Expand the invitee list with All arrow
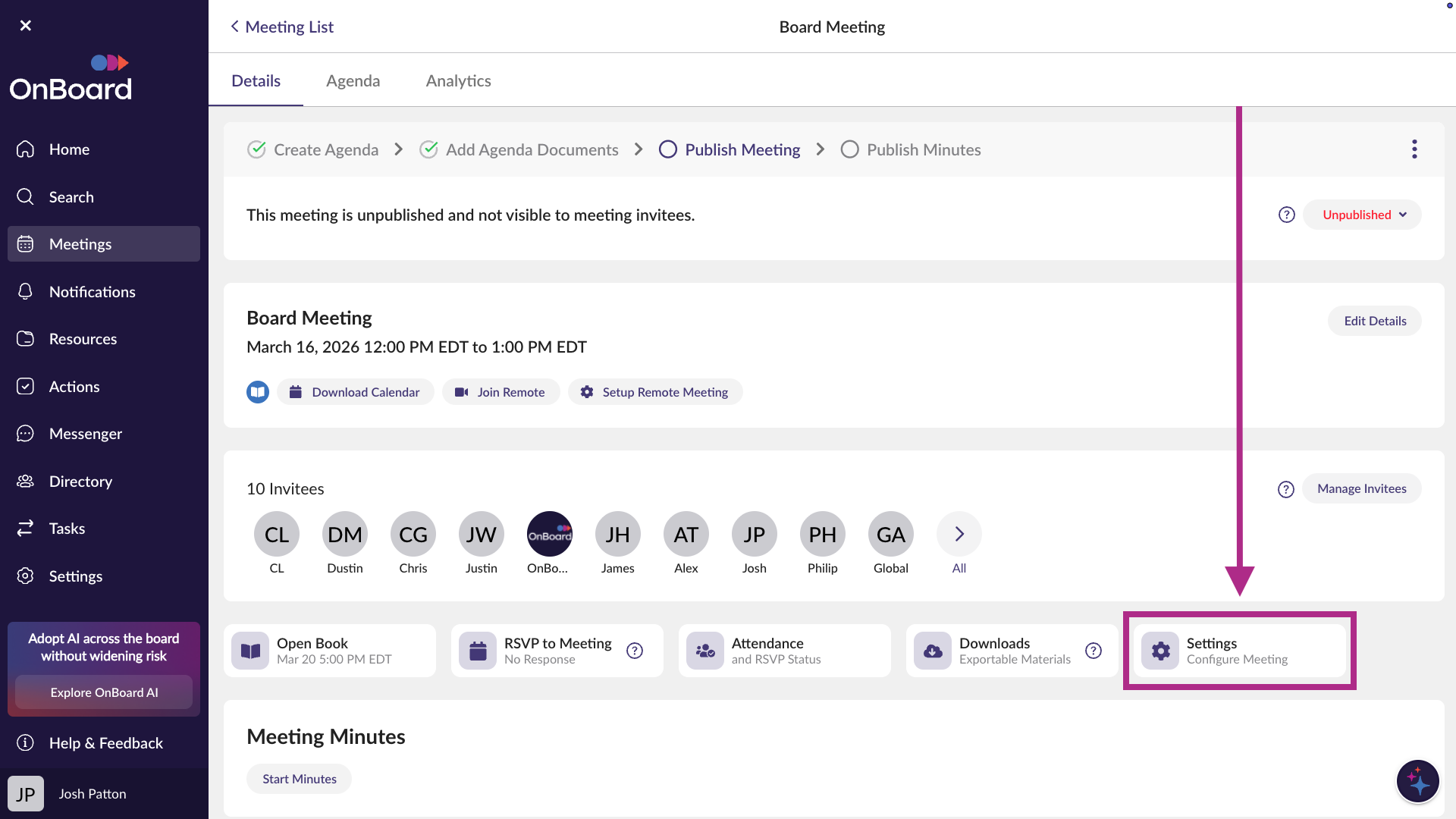Viewport: 1456px width, 819px height. coord(959,535)
